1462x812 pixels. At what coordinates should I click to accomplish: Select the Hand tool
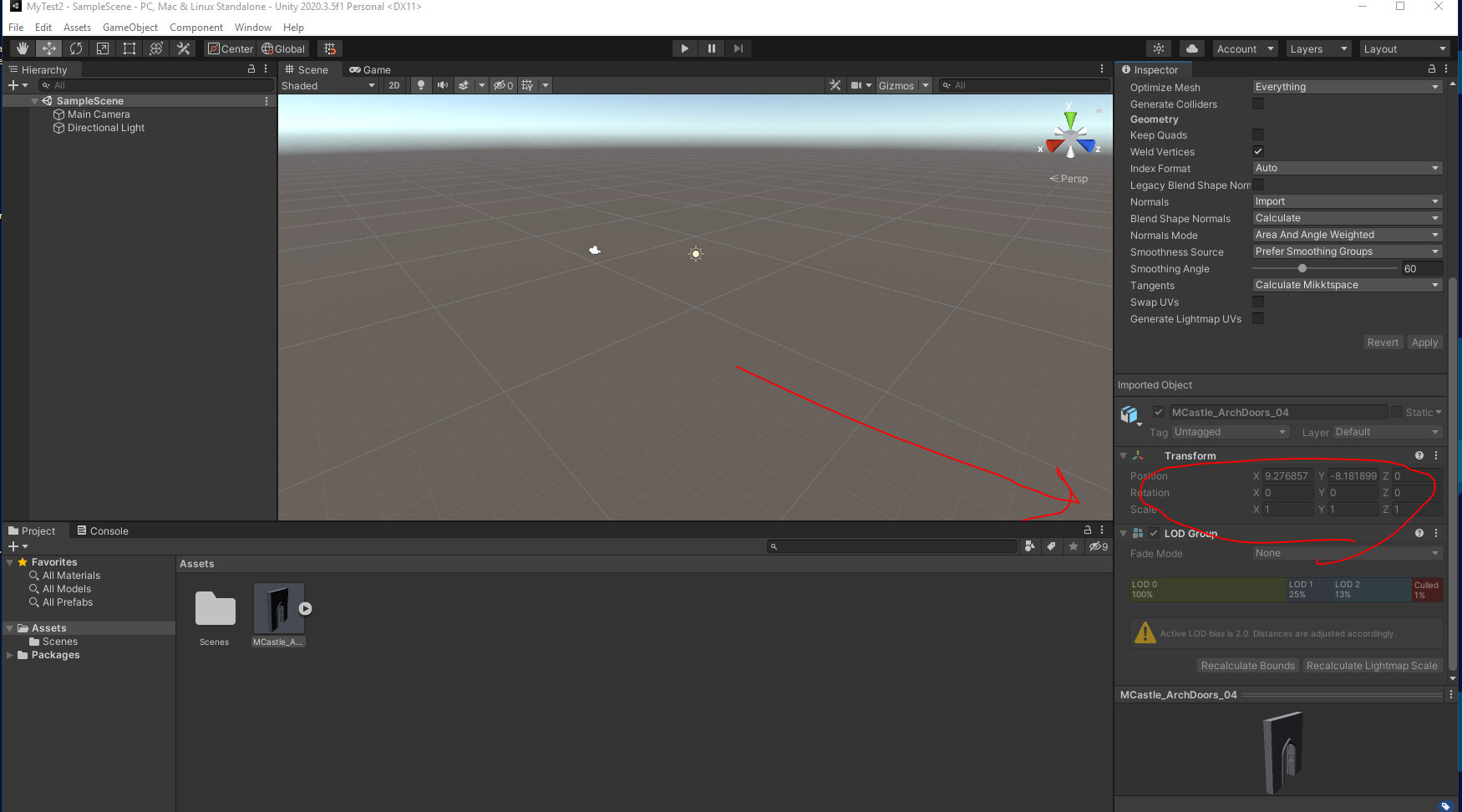pyautogui.click(x=23, y=48)
